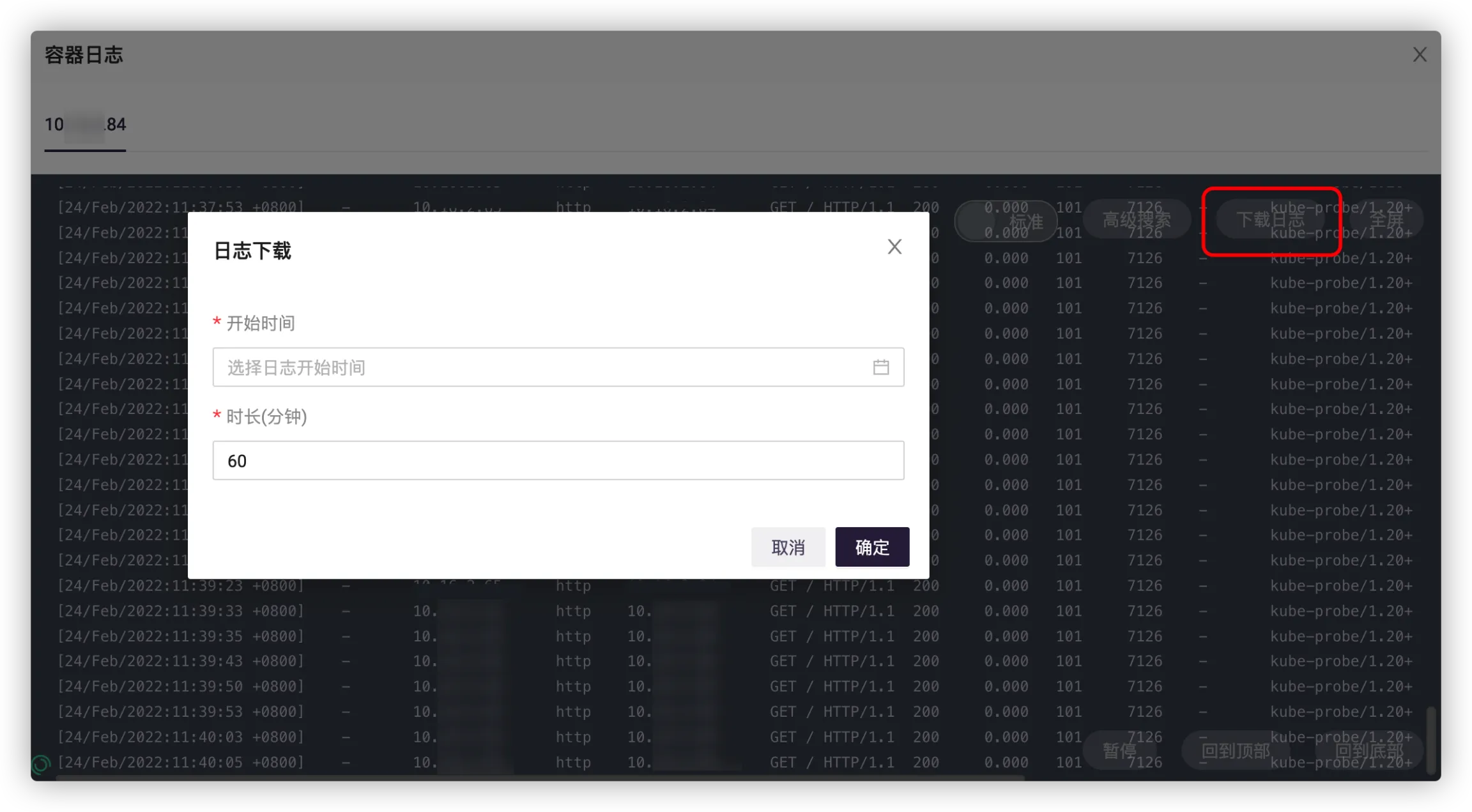The height and width of the screenshot is (812, 1472).
Task: Open 高级搜索 advanced search
Action: (x=1137, y=220)
